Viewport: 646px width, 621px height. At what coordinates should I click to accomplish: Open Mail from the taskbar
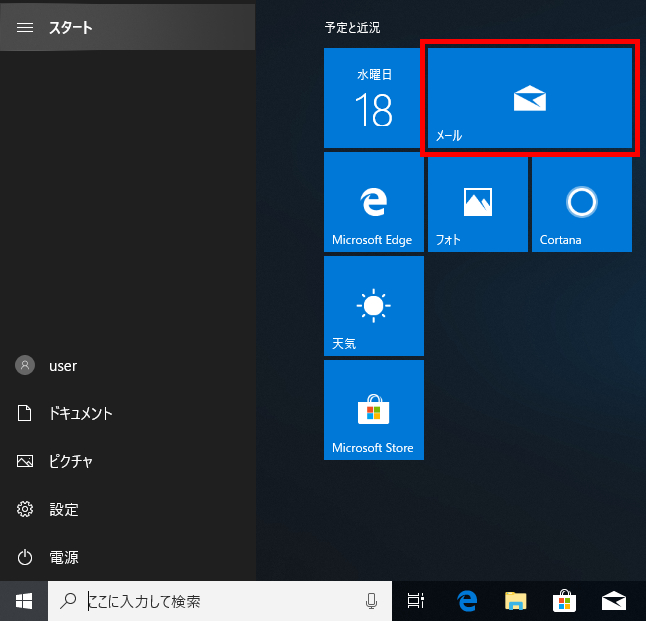point(613,601)
